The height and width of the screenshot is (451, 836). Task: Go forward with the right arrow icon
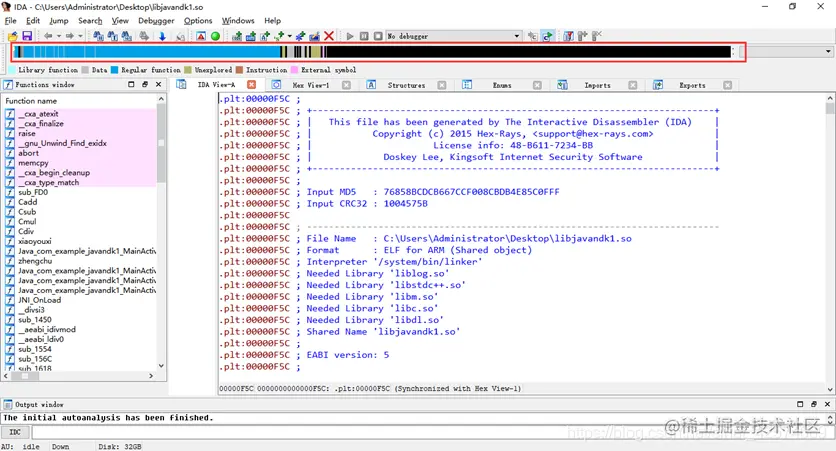coord(70,36)
